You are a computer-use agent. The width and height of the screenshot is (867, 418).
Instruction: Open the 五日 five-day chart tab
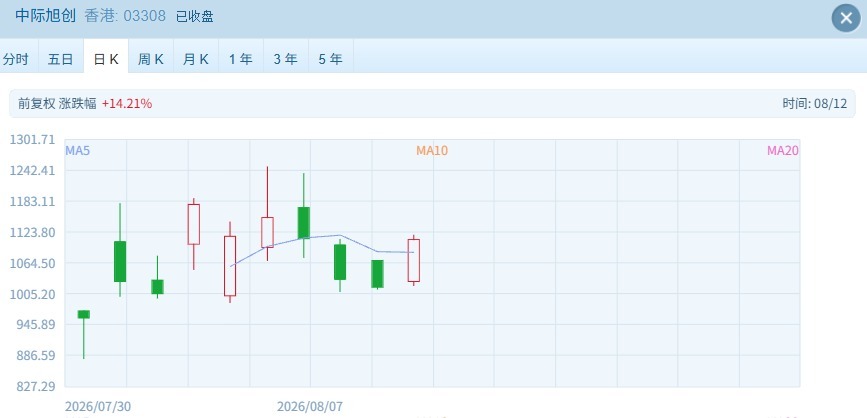[61, 59]
